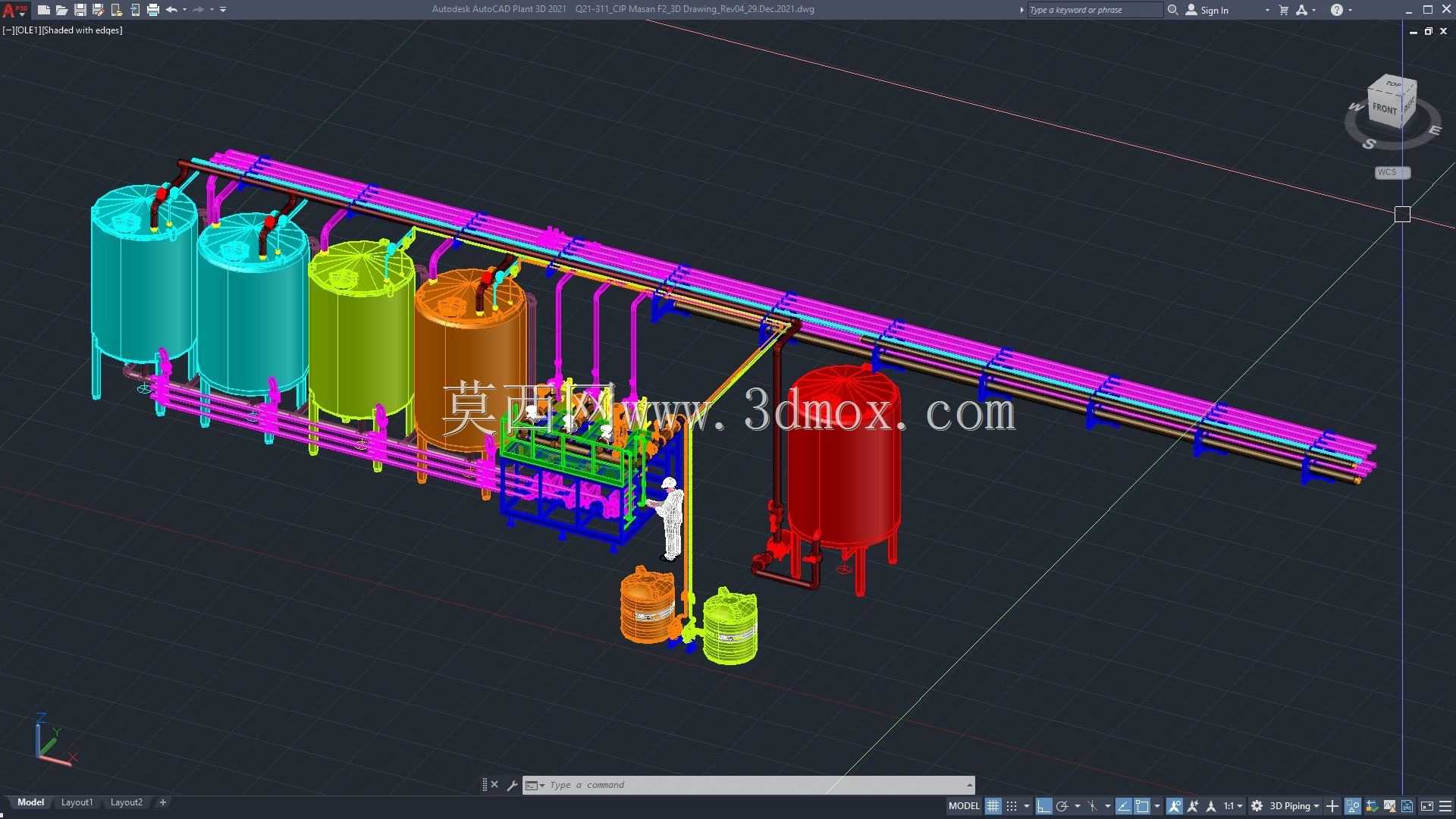Screen dimensions: 1456x819
Task: Open the 1:1 annotation scale list
Action: point(1233,806)
